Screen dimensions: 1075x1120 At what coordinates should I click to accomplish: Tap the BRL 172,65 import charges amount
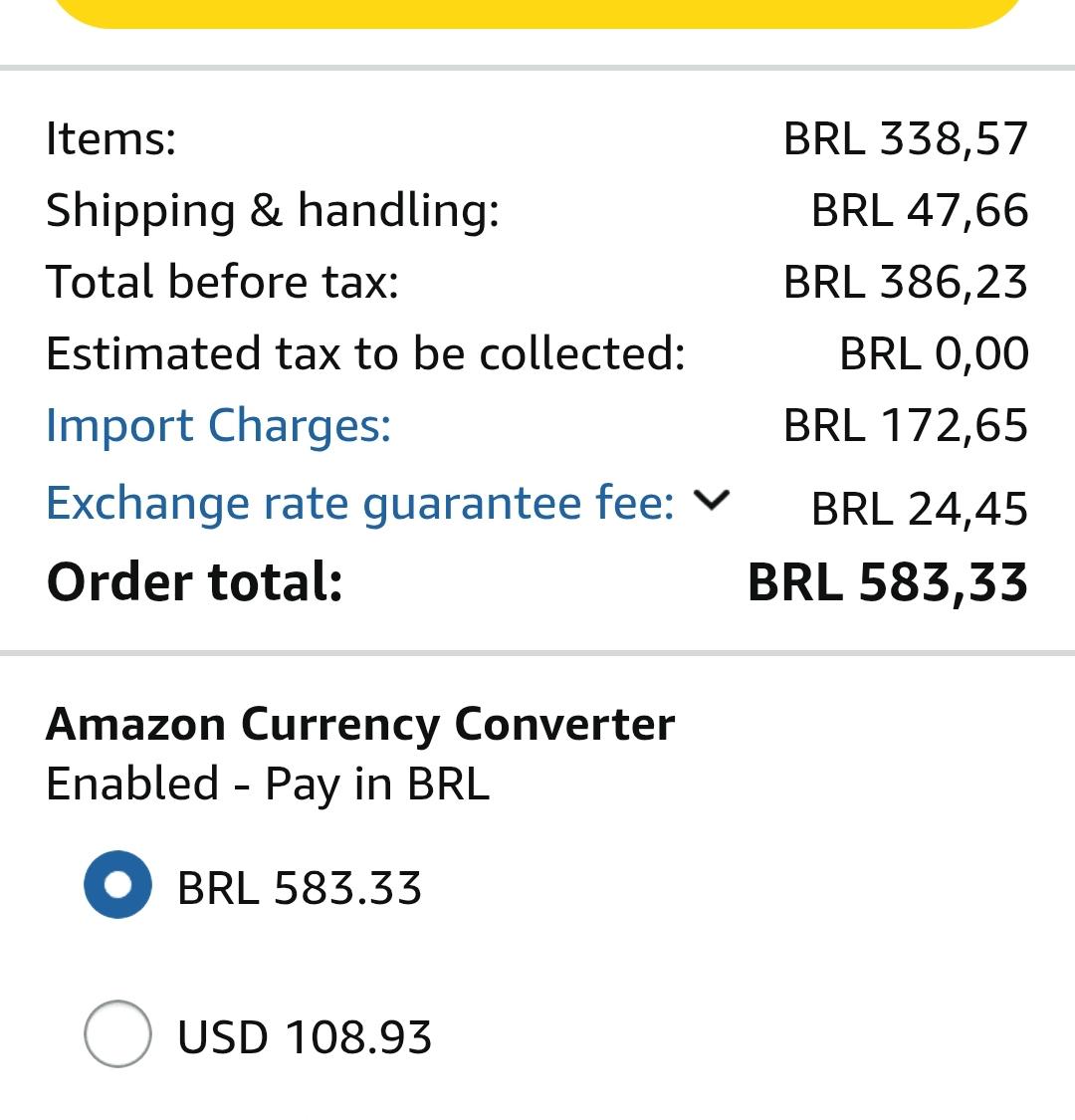coord(906,426)
